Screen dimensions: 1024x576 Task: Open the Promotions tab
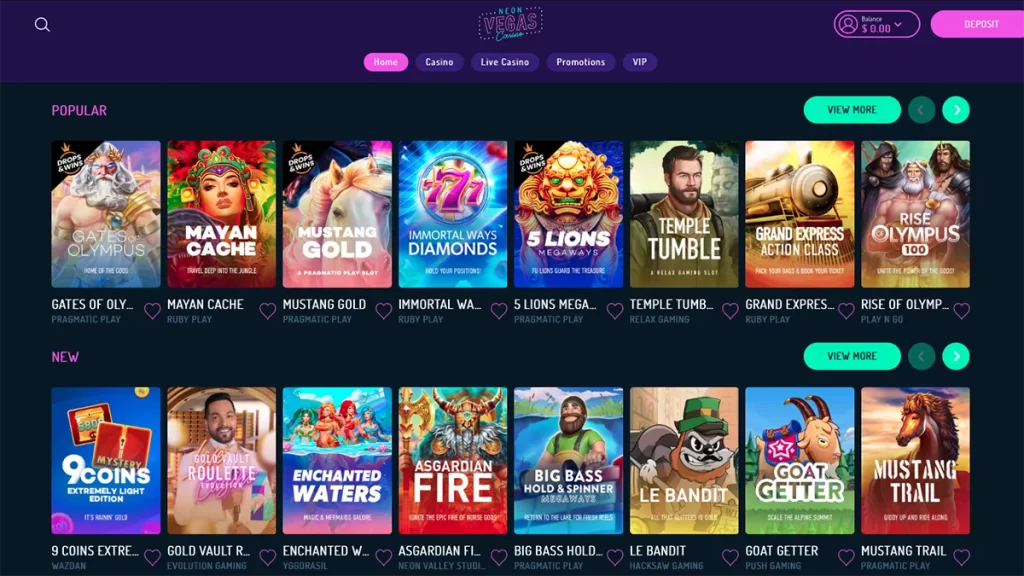pyautogui.click(x=581, y=62)
